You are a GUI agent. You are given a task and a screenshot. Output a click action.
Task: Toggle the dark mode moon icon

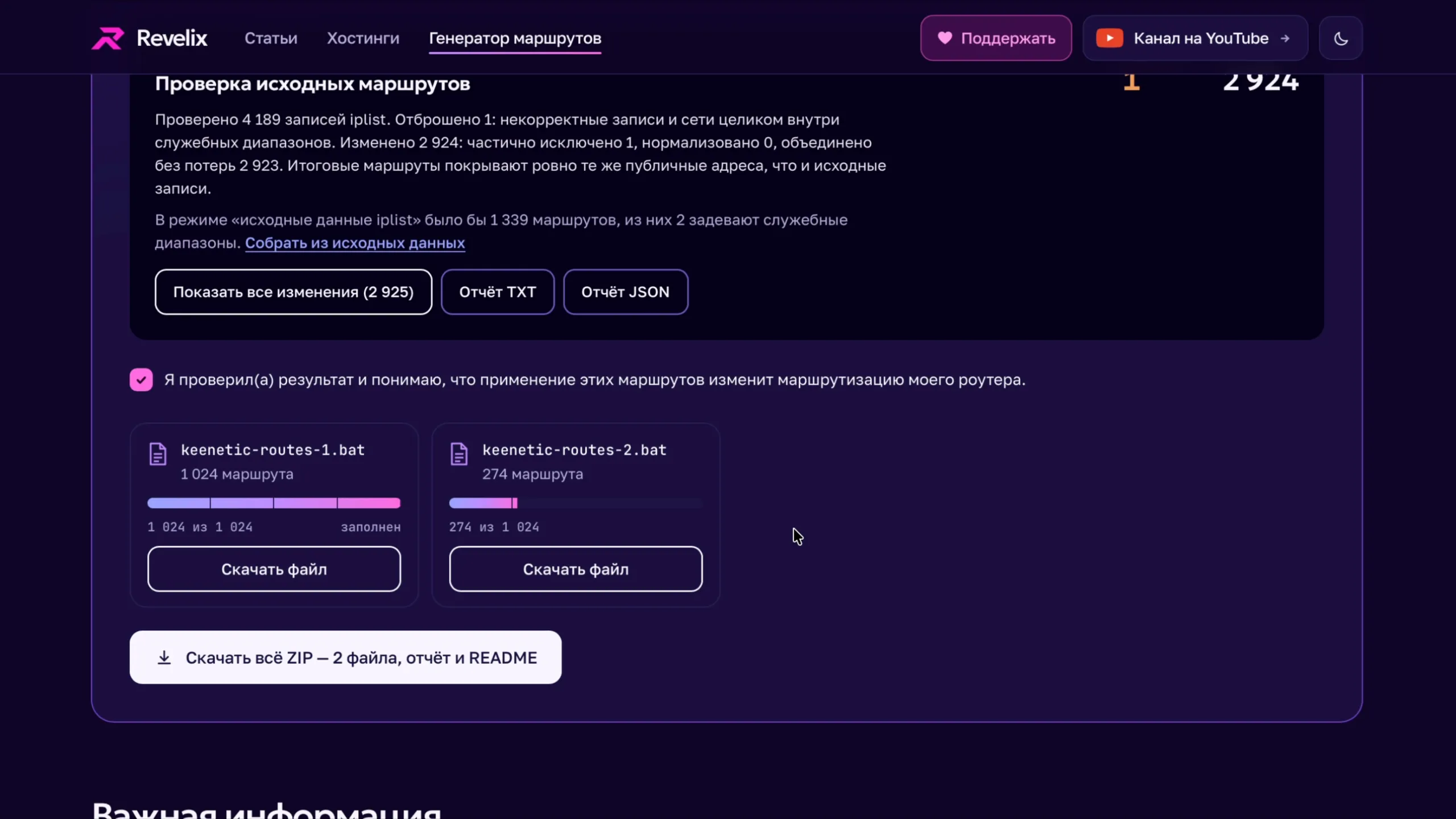[x=1341, y=39]
